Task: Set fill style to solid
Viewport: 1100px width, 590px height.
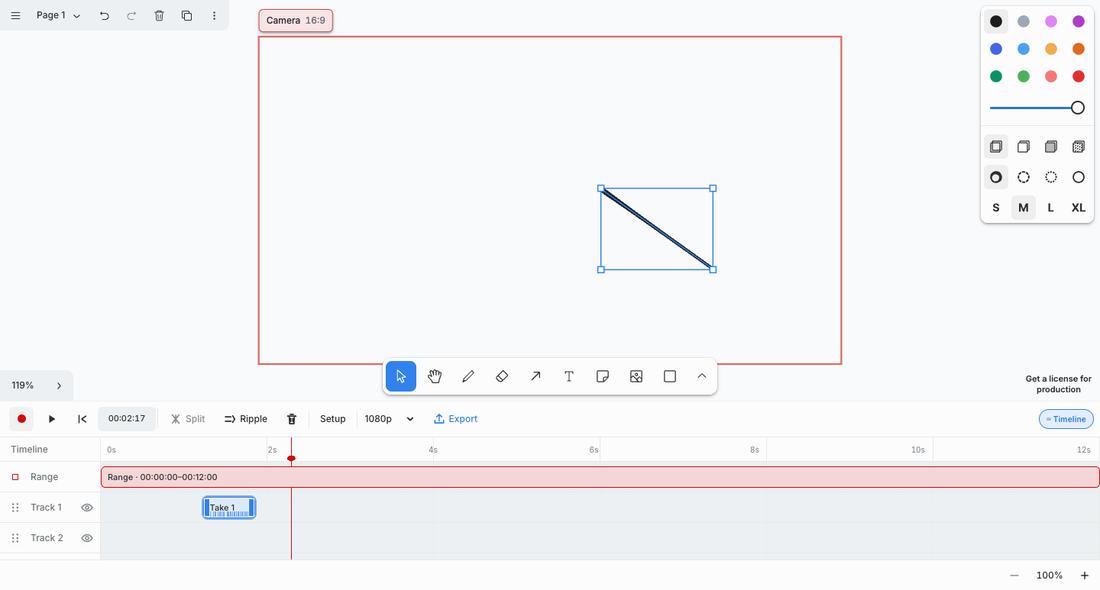Action: 1051,147
